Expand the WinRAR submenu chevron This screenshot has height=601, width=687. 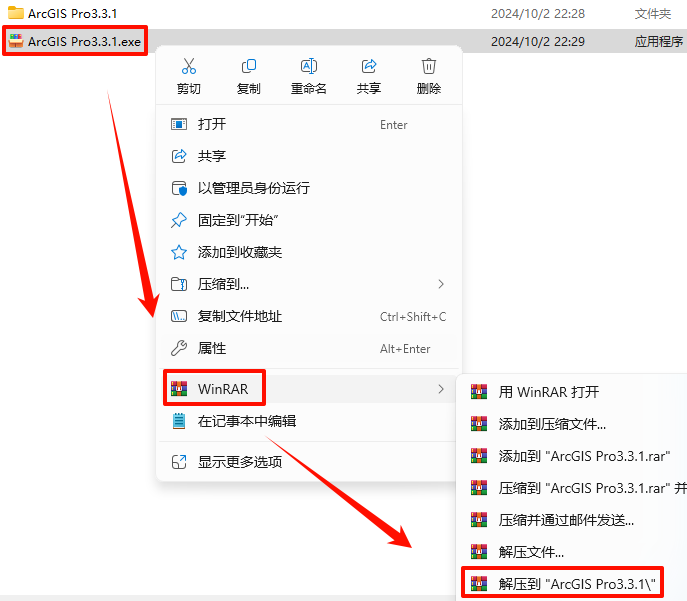pos(441,389)
